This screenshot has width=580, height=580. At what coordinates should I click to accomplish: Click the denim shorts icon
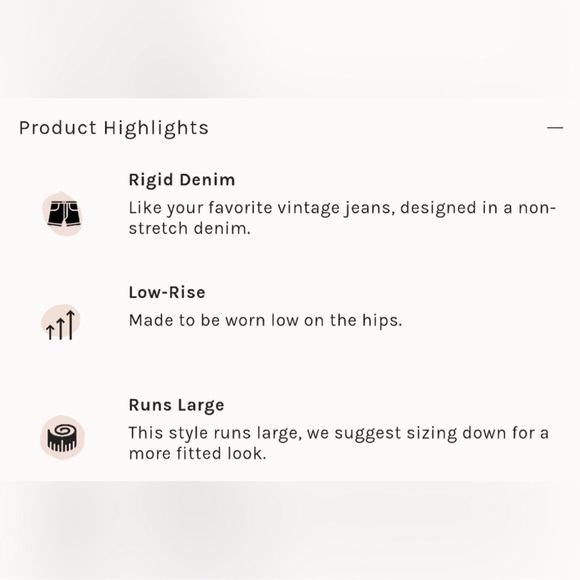[64, 213]
